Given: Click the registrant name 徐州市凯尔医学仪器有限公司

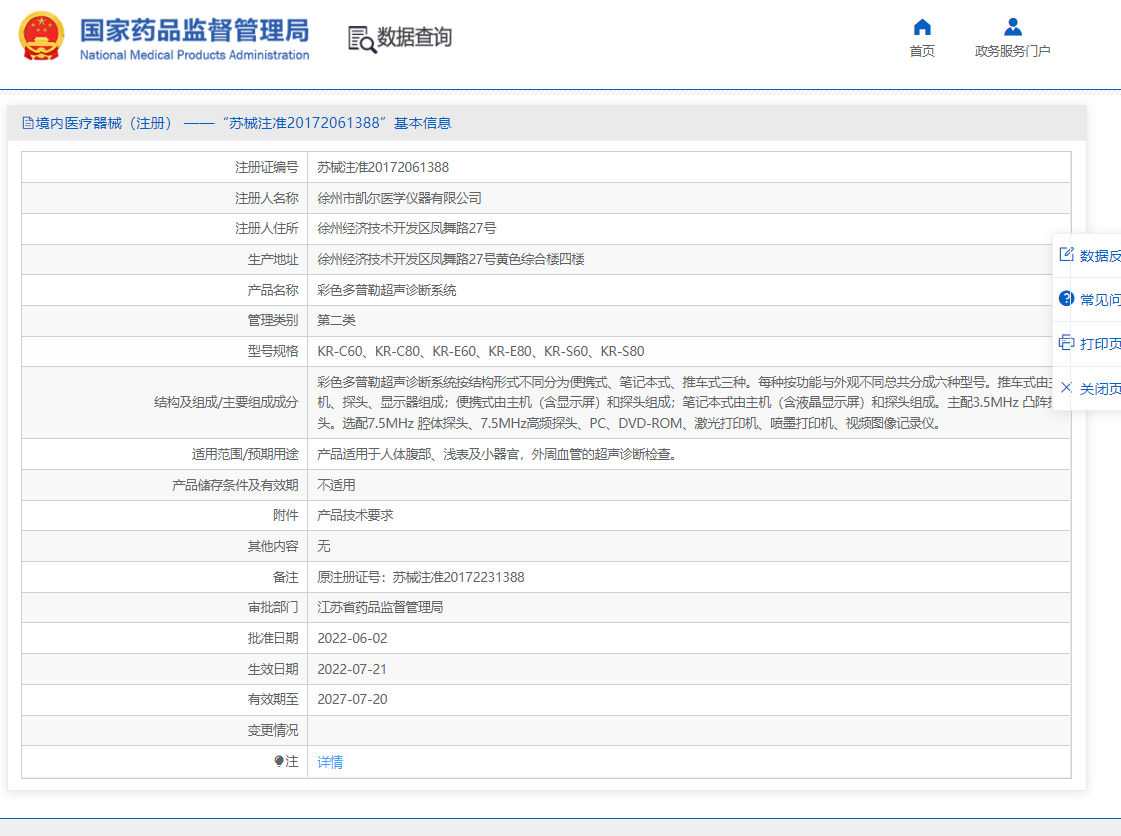Looking at the screenshot, I should pyautogui.click(x=399, y=198).
